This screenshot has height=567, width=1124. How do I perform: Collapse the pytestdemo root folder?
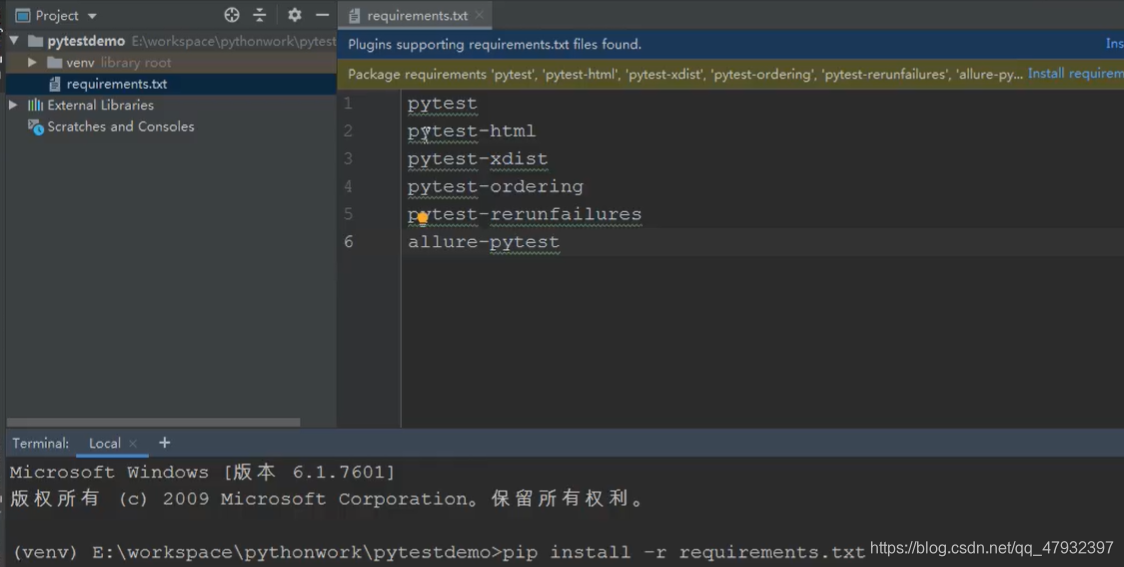(x=14, y=41)
